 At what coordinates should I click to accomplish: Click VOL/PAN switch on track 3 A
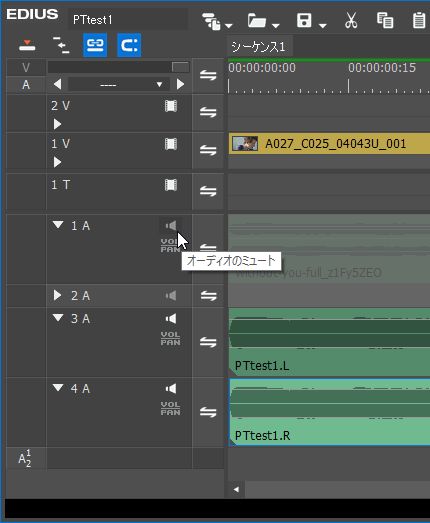point(170,339)
